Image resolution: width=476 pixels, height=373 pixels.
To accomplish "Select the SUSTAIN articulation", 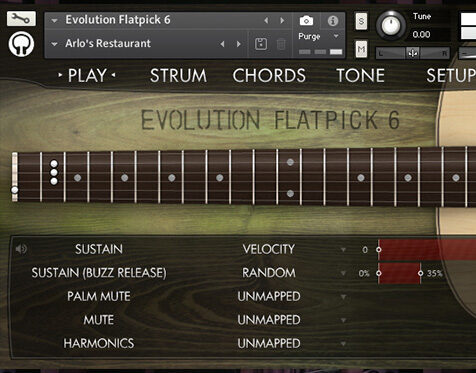I will pyautogui.click(x=99, y=249).
